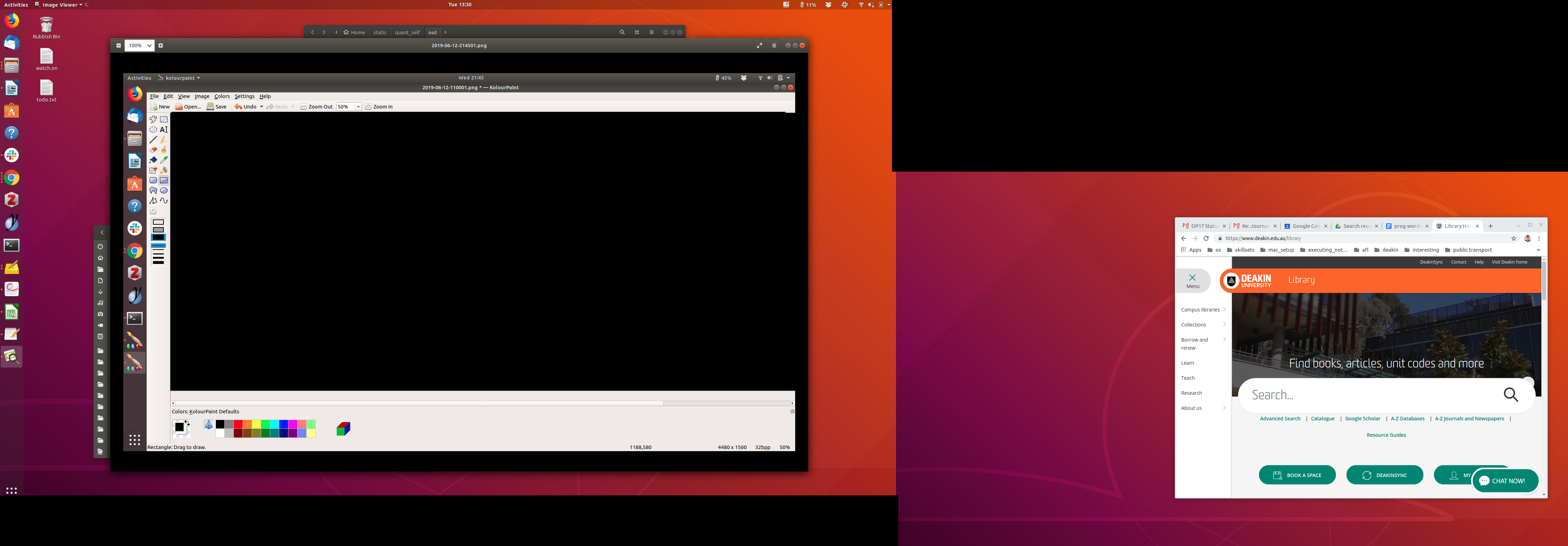Click the BOOK A SPACE button
The image size is (1568, 546).
click(x=1296, y=475)
